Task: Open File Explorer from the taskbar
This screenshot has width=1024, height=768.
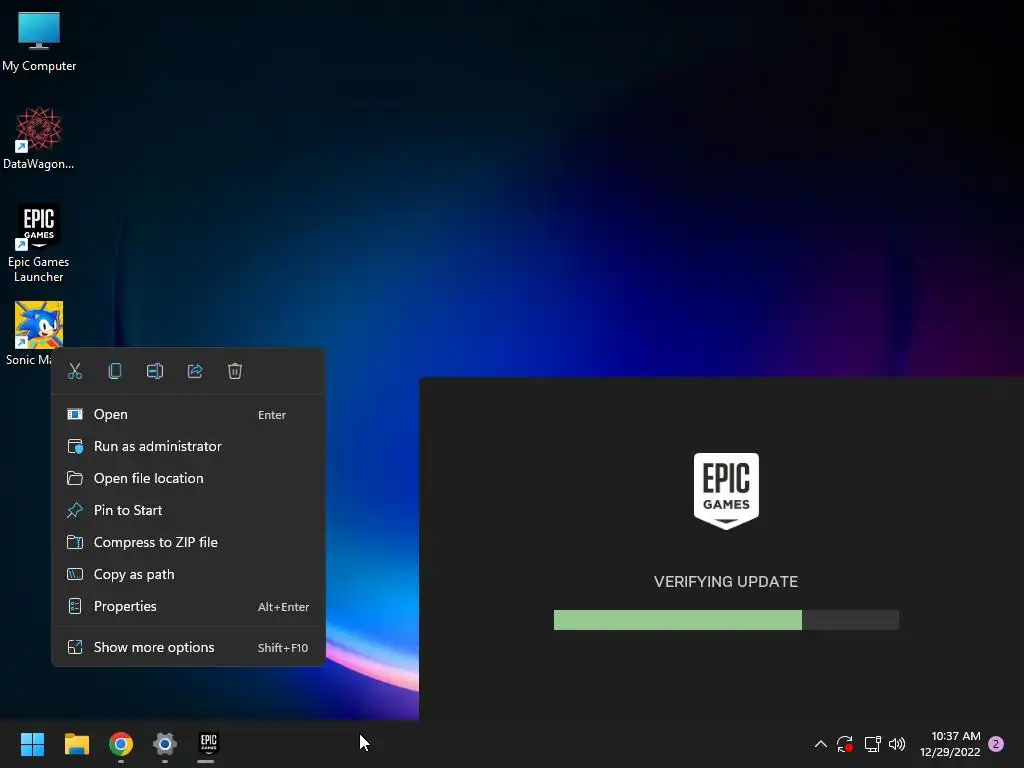Action: pos(76,744)
